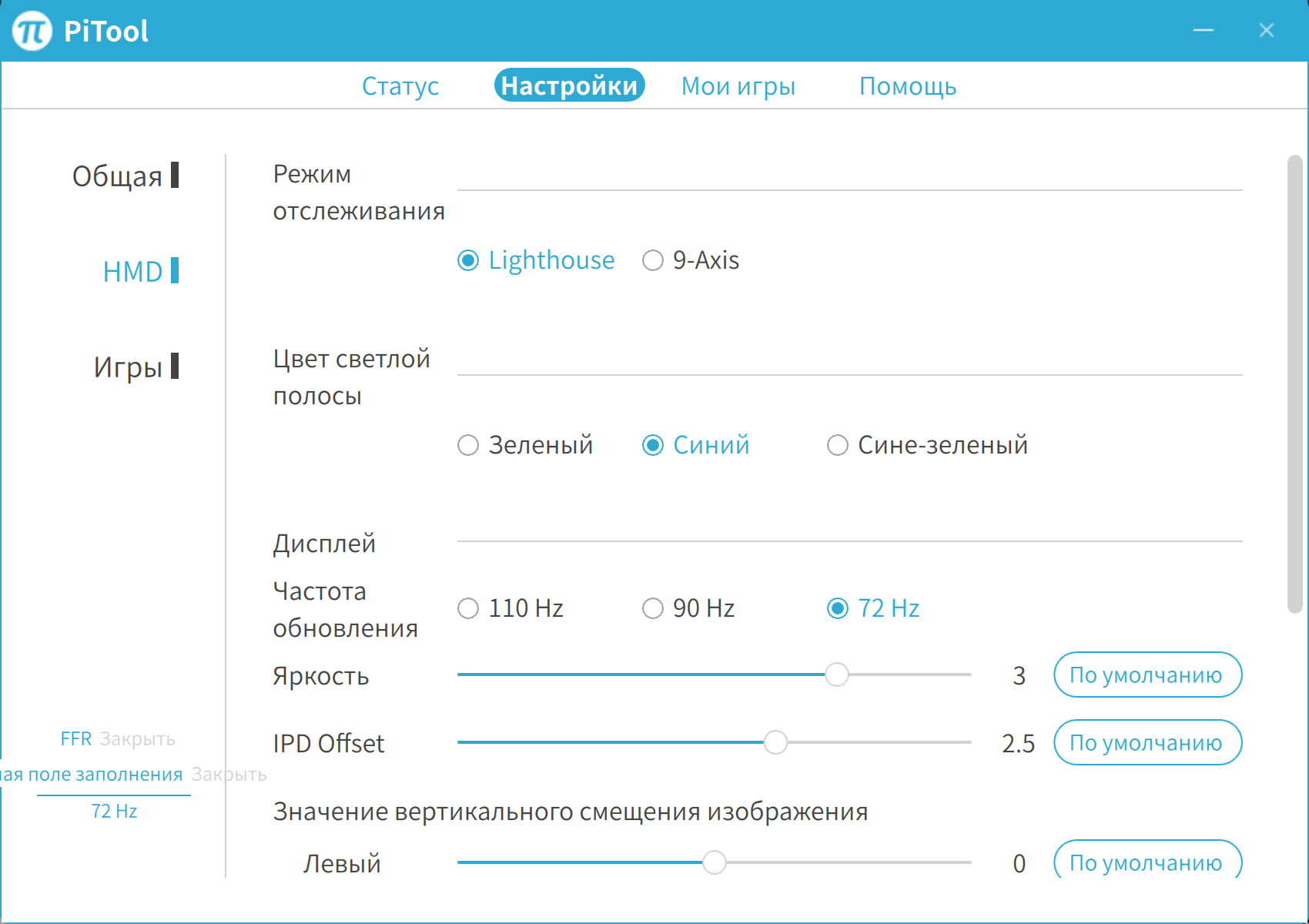Open the Игры settings section
The image size is (1309, 924).
pyautogui.click(x=129, y=367)
